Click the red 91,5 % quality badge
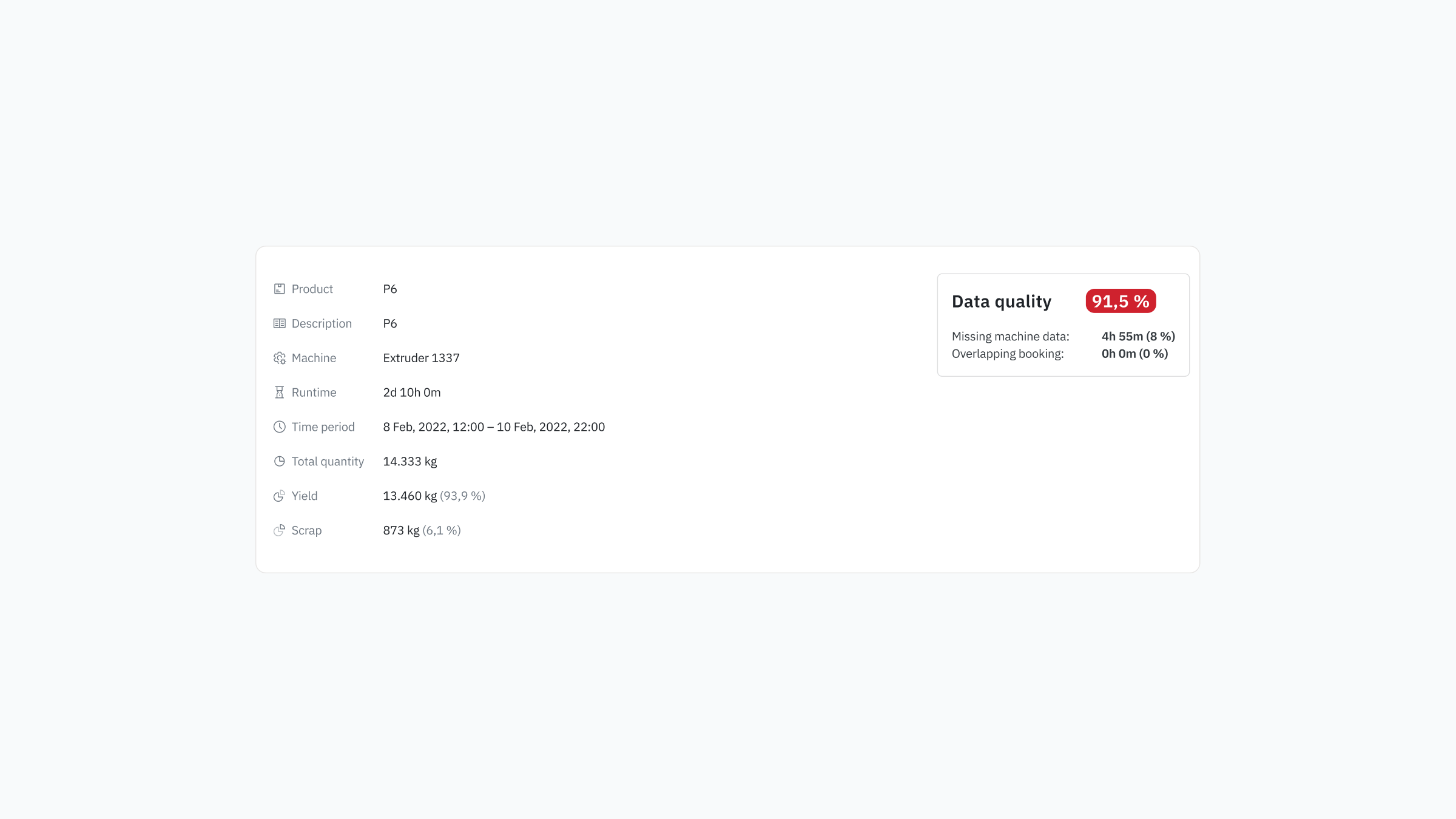Screen dimensions: 1456x819 coord(1121,301)
